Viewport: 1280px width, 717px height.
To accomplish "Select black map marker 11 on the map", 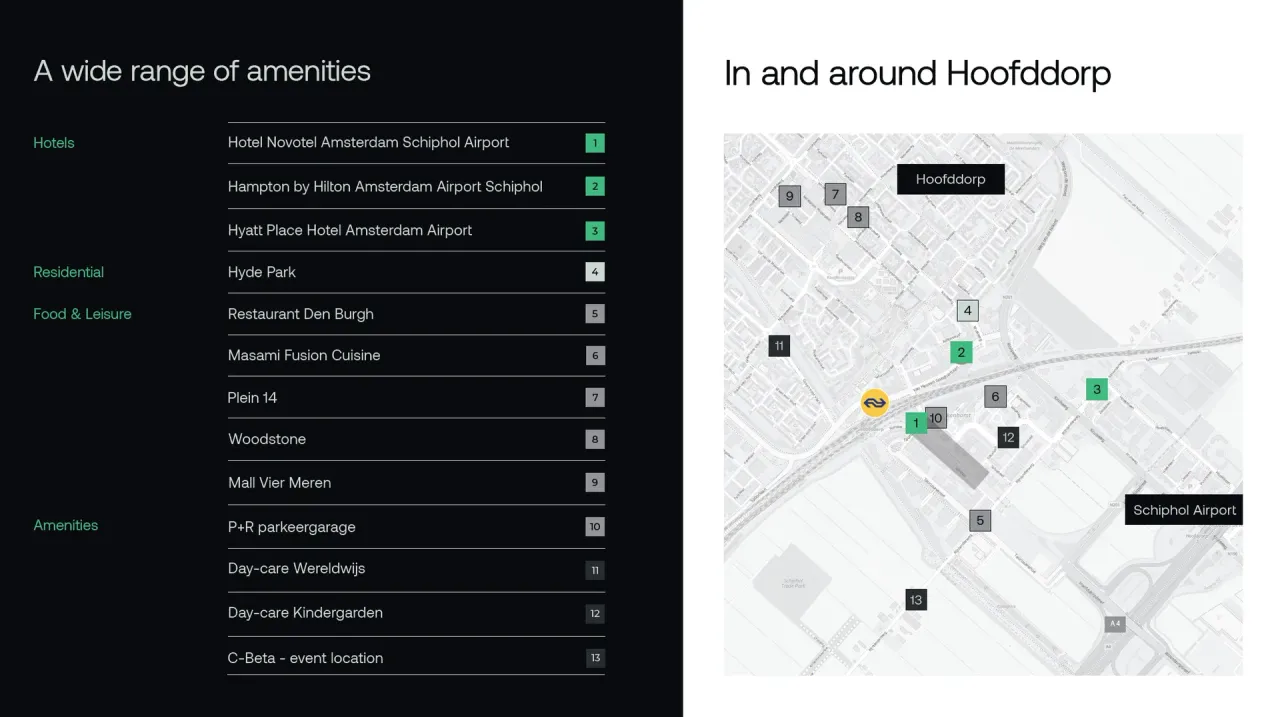I will [x=779, y=346].
